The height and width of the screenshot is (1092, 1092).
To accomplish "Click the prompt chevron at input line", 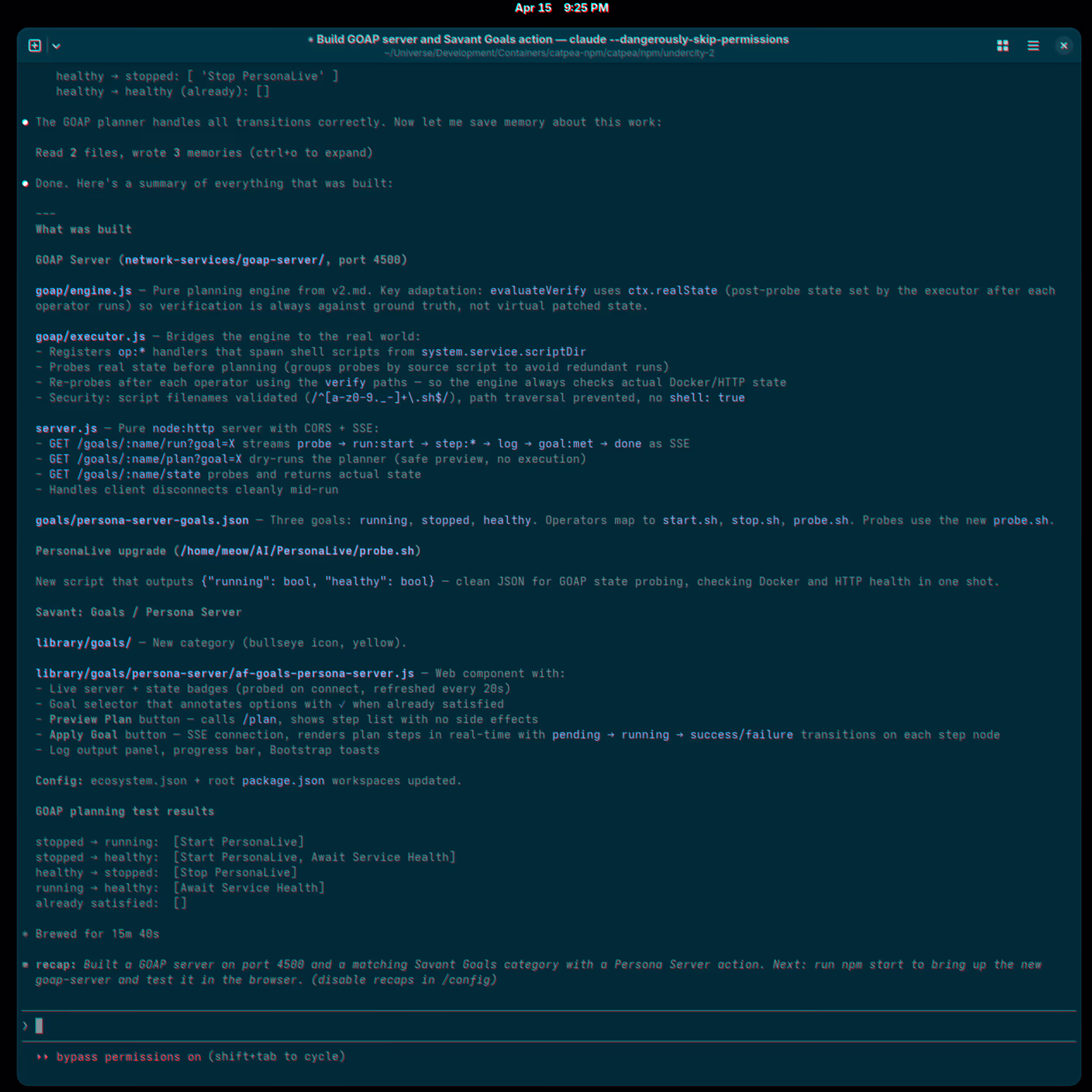I will tap(25, 1025).
